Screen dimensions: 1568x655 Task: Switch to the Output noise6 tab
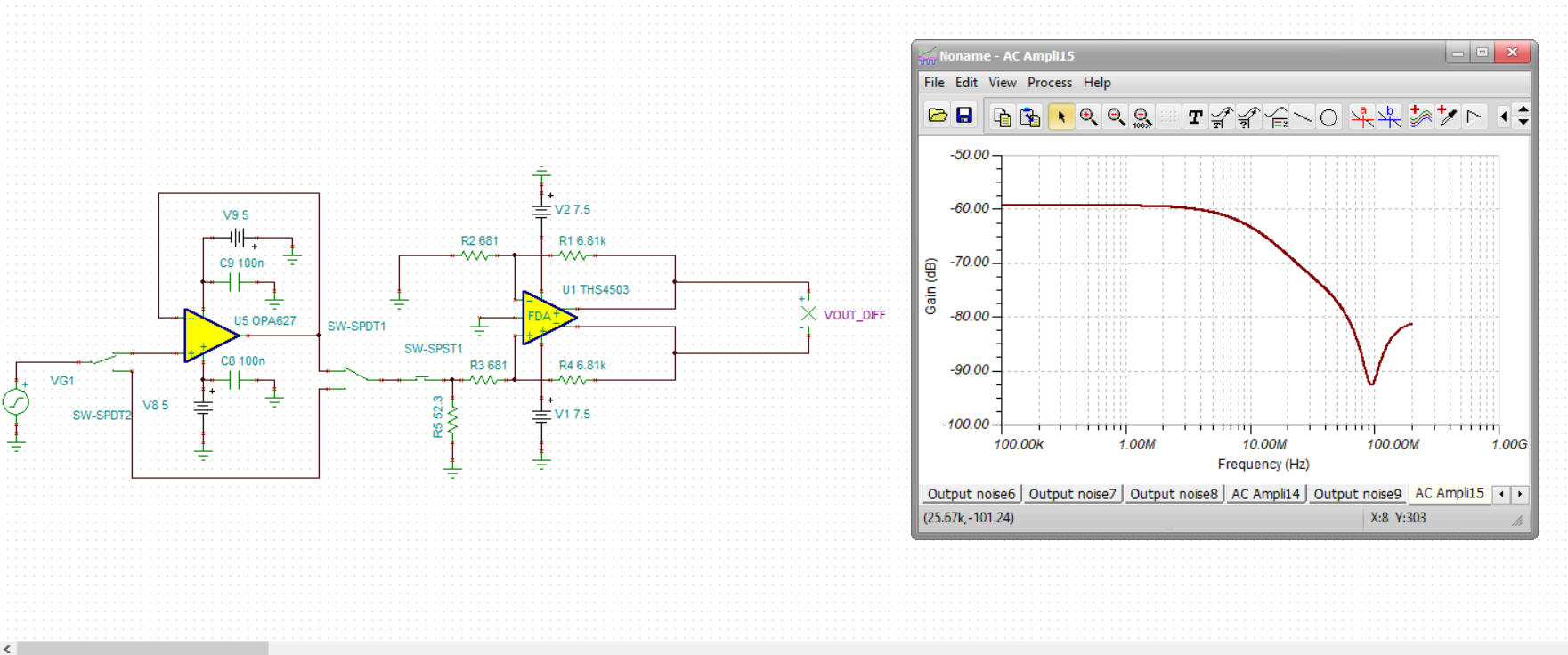pyautogui.click(x=971, y=494)
